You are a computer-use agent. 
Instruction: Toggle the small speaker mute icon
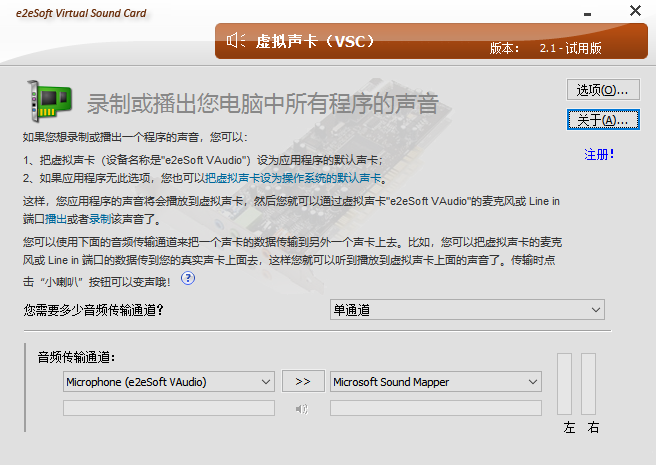tap(302, 408)
